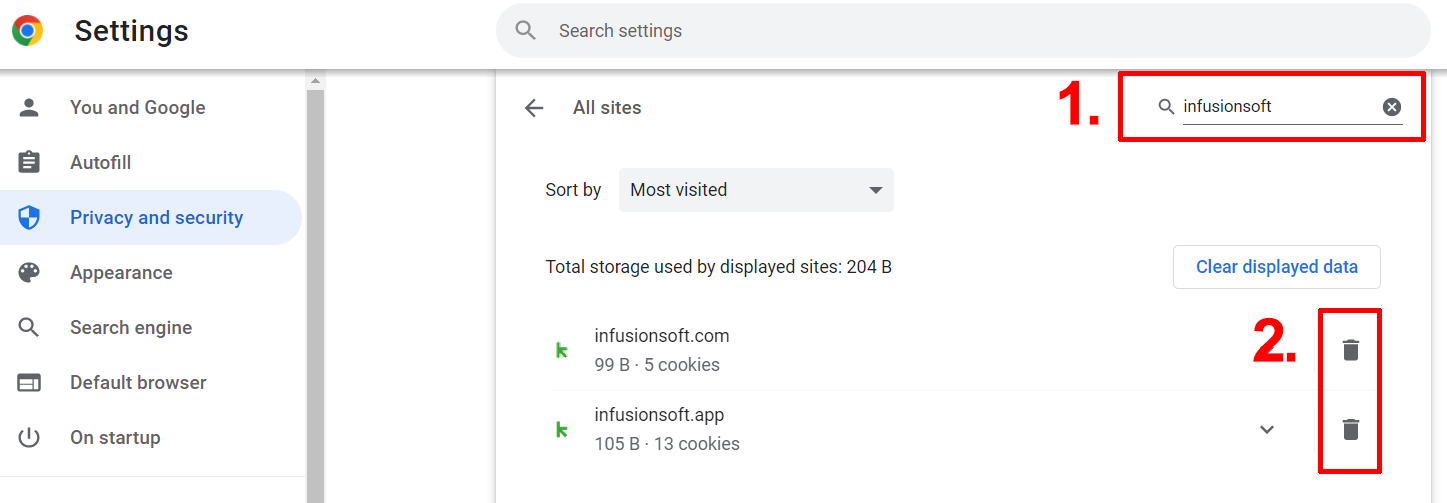Viewport: 1447px width, 503px height.
Task: Click the On startup power icon
Action: (x=29, y=438)
